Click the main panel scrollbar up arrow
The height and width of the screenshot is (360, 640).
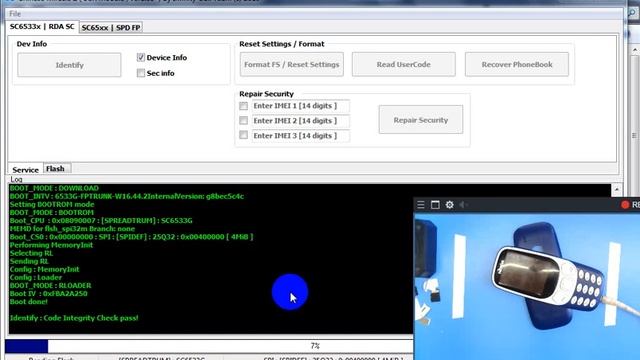point(635,49)
